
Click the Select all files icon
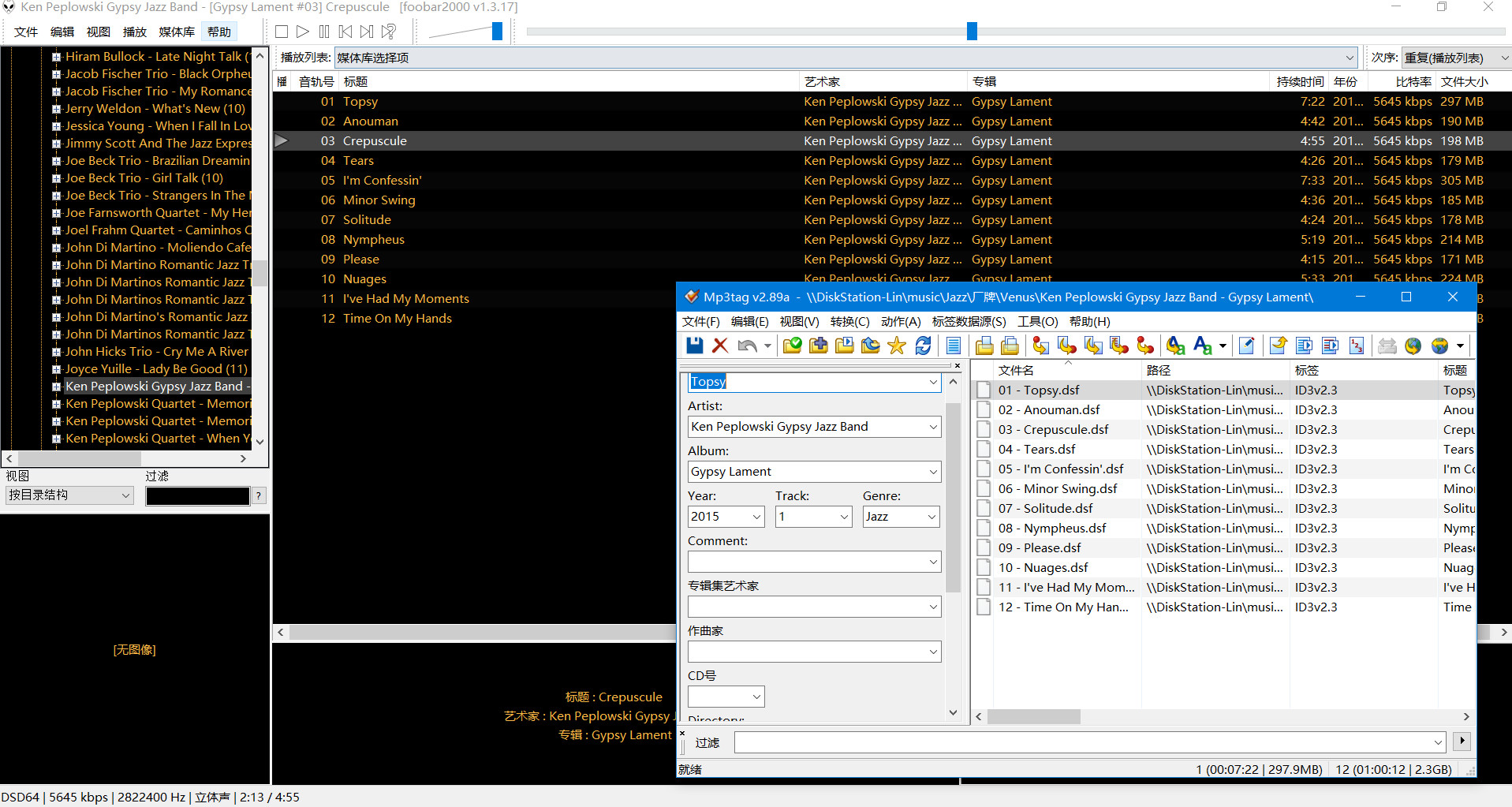point(954,346)
